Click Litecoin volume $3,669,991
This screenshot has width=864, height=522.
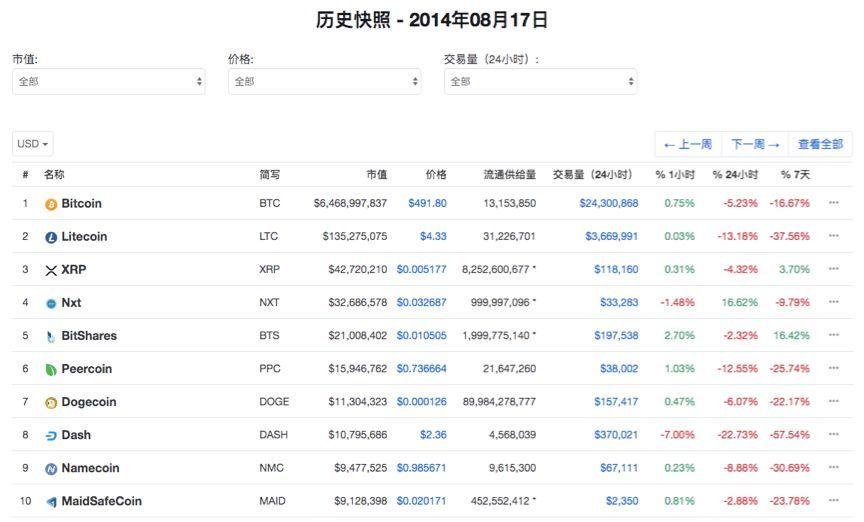click(612, 236)
